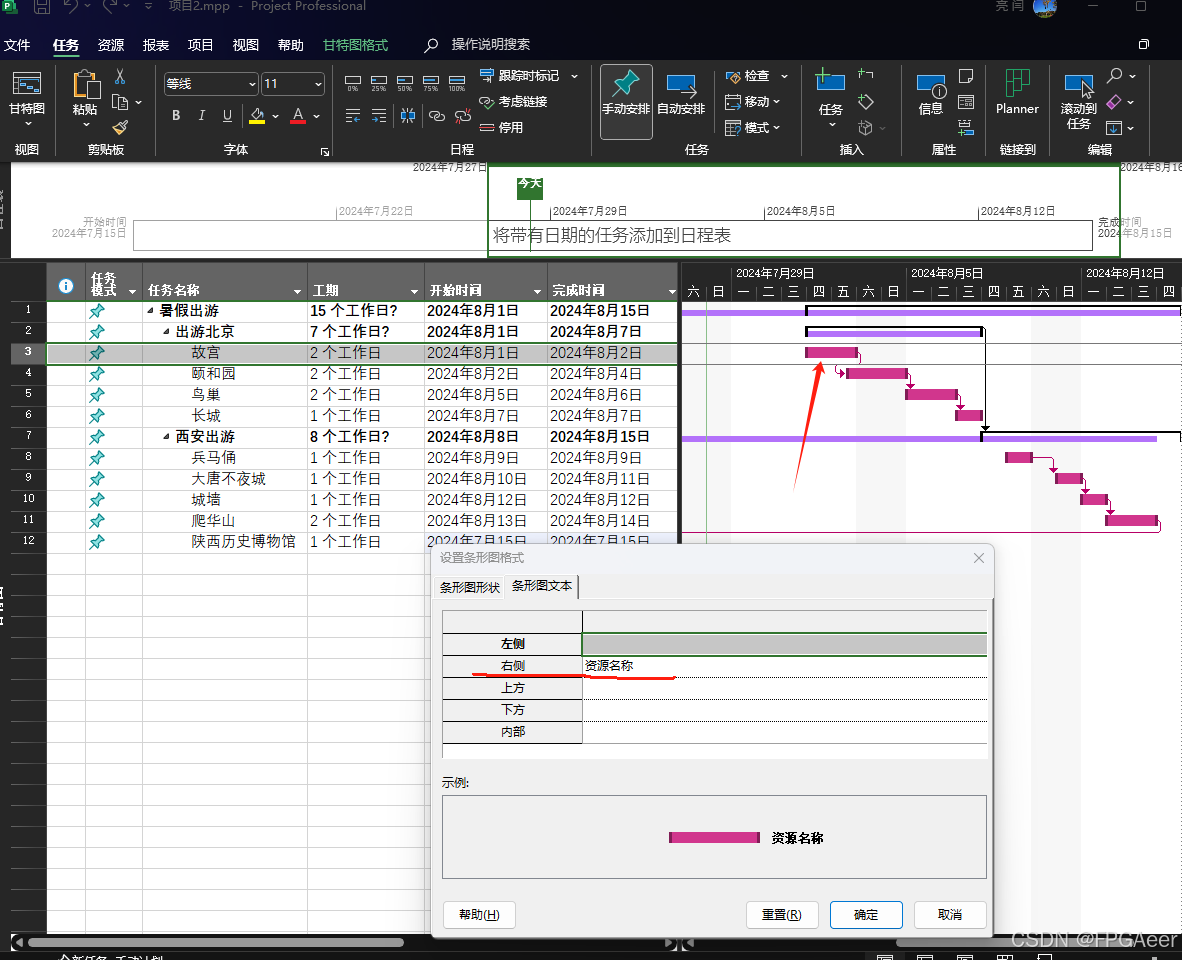Open the 文件 (File) menu
The image size is (1182, 960).
coord(17,45)
